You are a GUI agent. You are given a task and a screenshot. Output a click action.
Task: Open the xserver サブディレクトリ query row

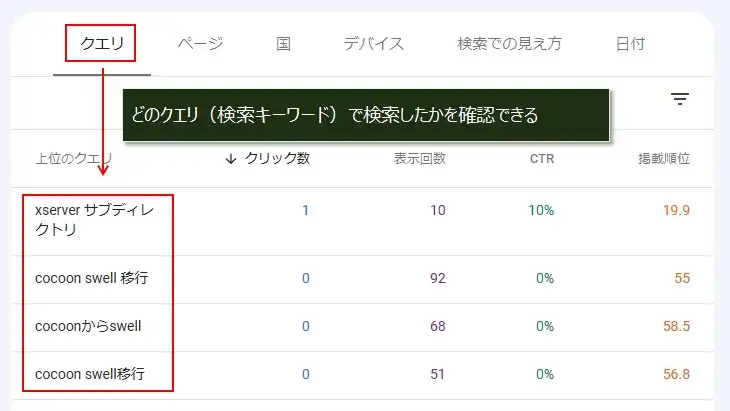[362, 222]
